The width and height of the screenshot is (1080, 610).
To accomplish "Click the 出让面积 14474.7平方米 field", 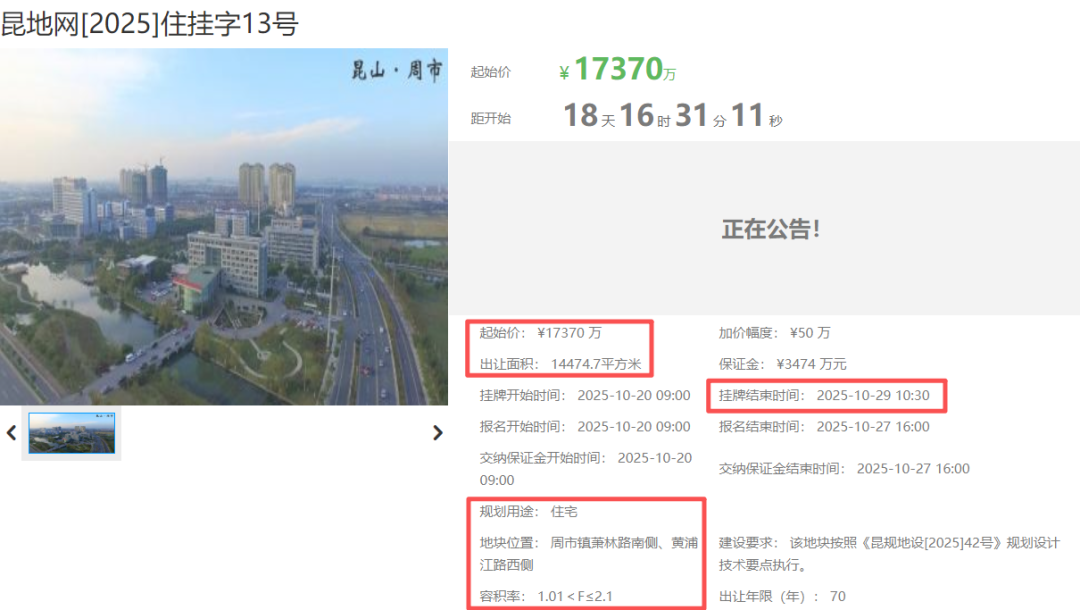I will pos(560,364).
